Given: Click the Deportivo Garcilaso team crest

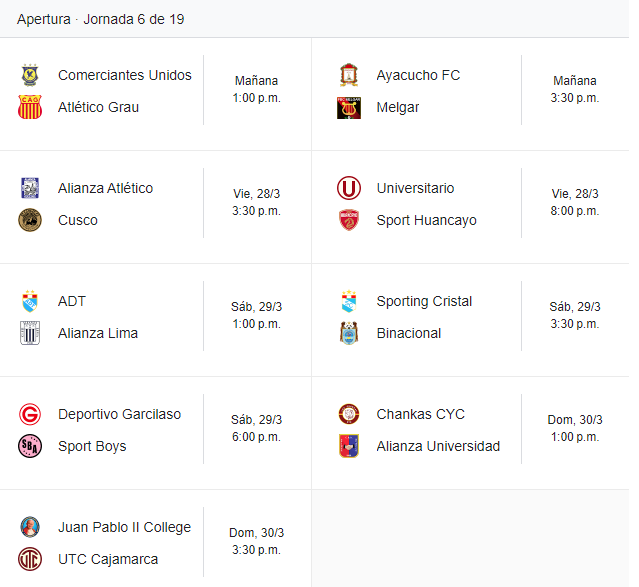Looking at the screenshot, I should click(30, 414).
